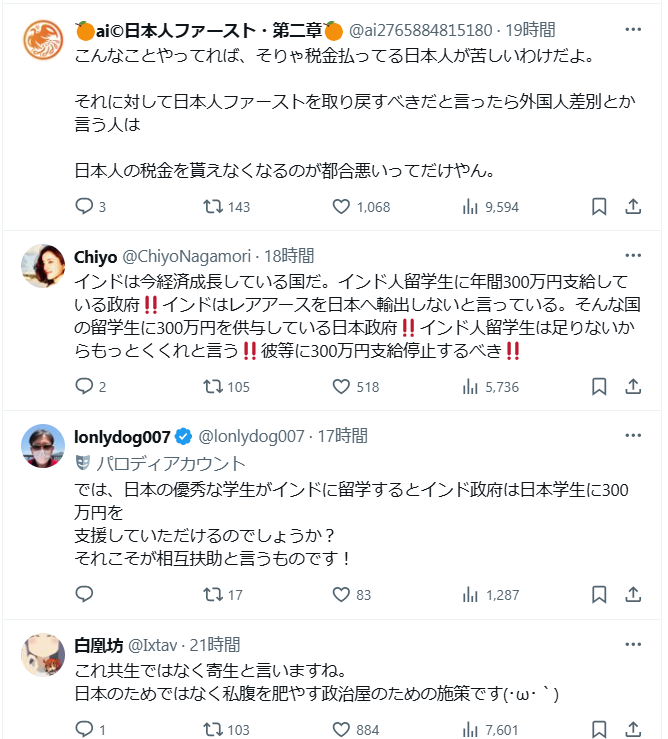Like Chiyo's post with 518 likes
668x739 pixels.
341,386
